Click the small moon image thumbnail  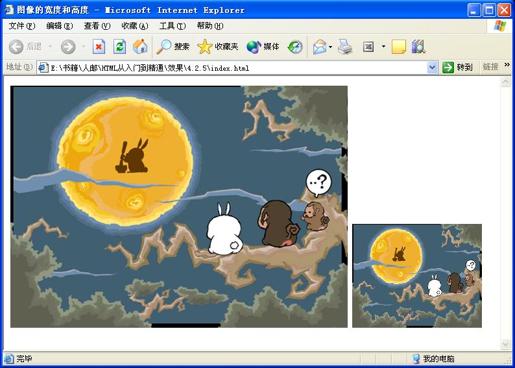[x=417, y=276]
